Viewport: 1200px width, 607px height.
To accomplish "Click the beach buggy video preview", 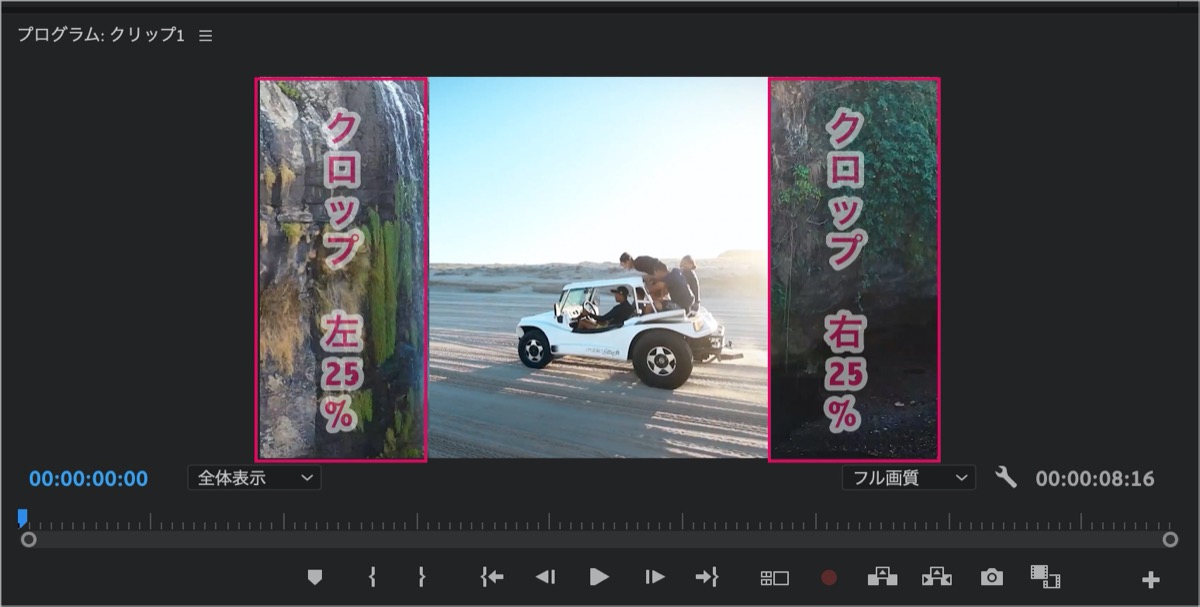I will point(598,268).
